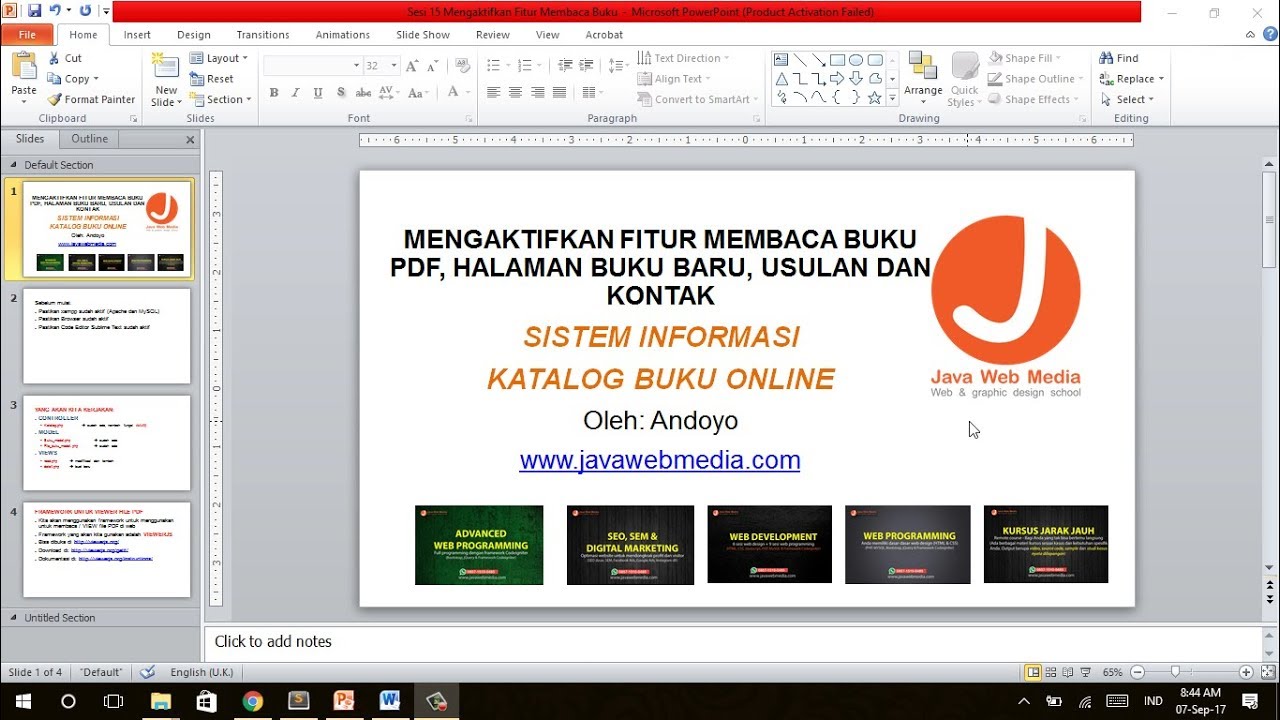Viewport: 1280px width, 720px height.
Task: Click the Increase Font Size icon
Action: (x=413, y=65)
